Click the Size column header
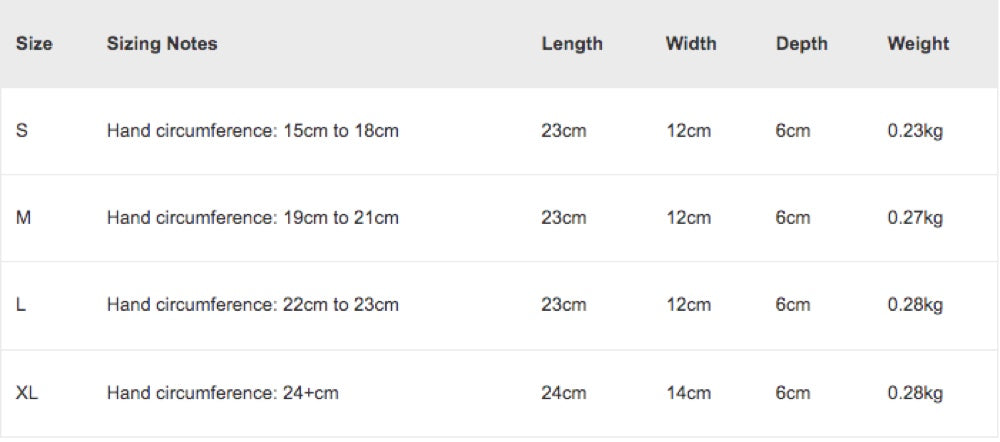This screenshot has width=1000, height=442. [34, 44]
